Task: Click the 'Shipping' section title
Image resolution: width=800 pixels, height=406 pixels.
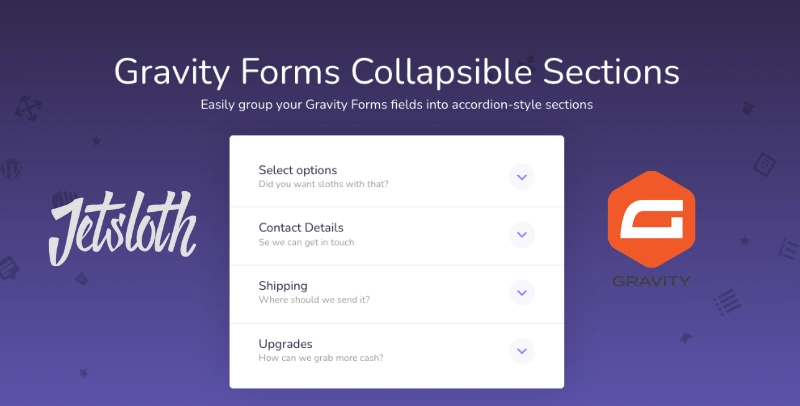Action: tap(283, 286)
